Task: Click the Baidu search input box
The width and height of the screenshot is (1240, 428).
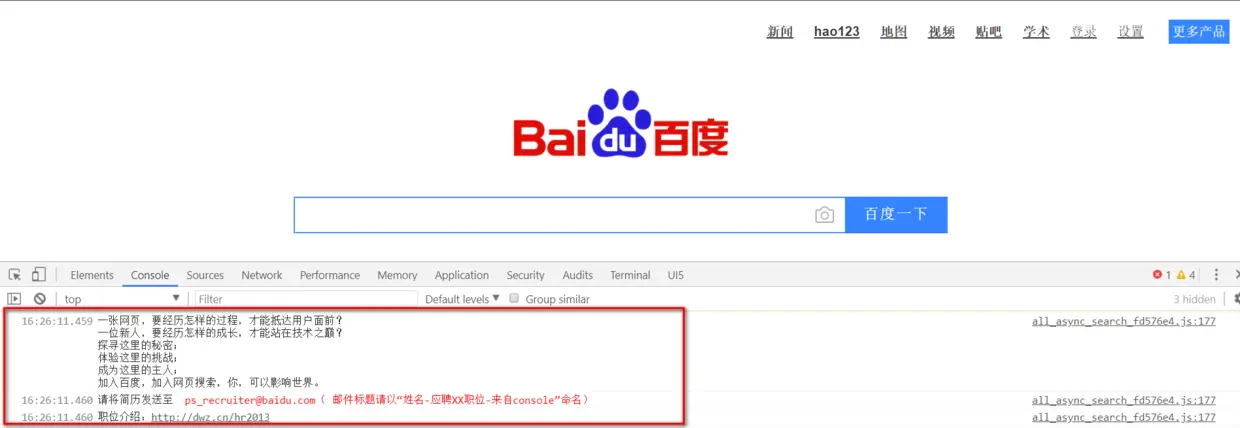Action: (x=553, y=215)
